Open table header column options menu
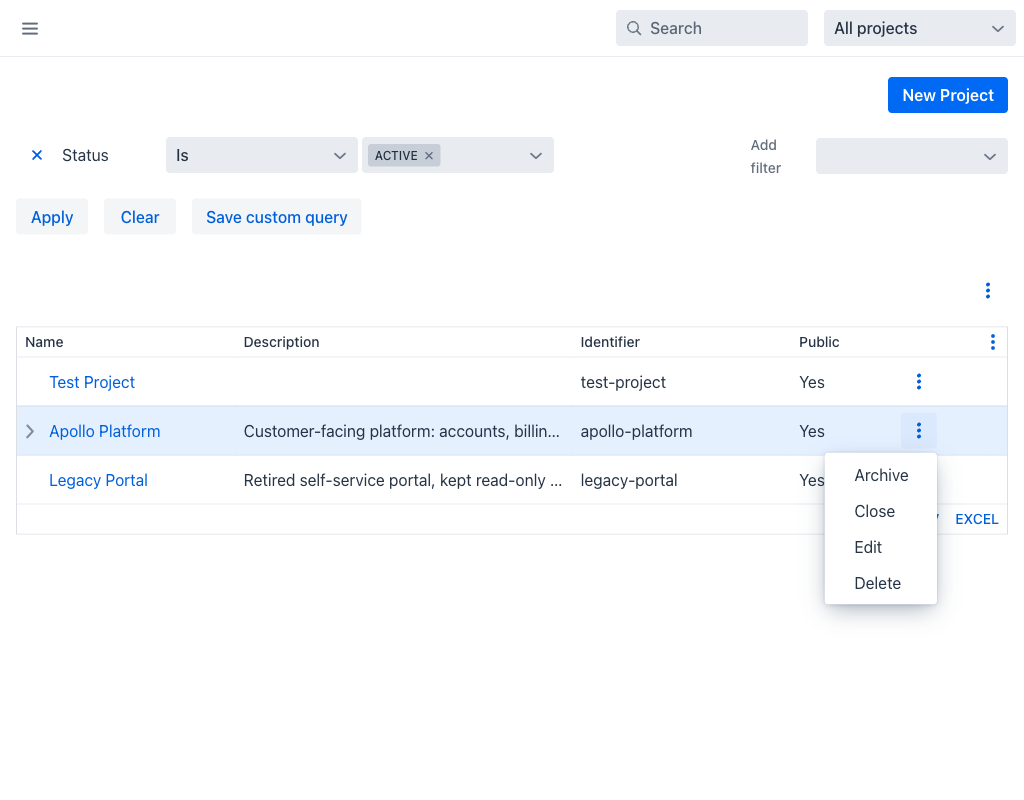Screen dimensions: 1024x800 (993, 342)
